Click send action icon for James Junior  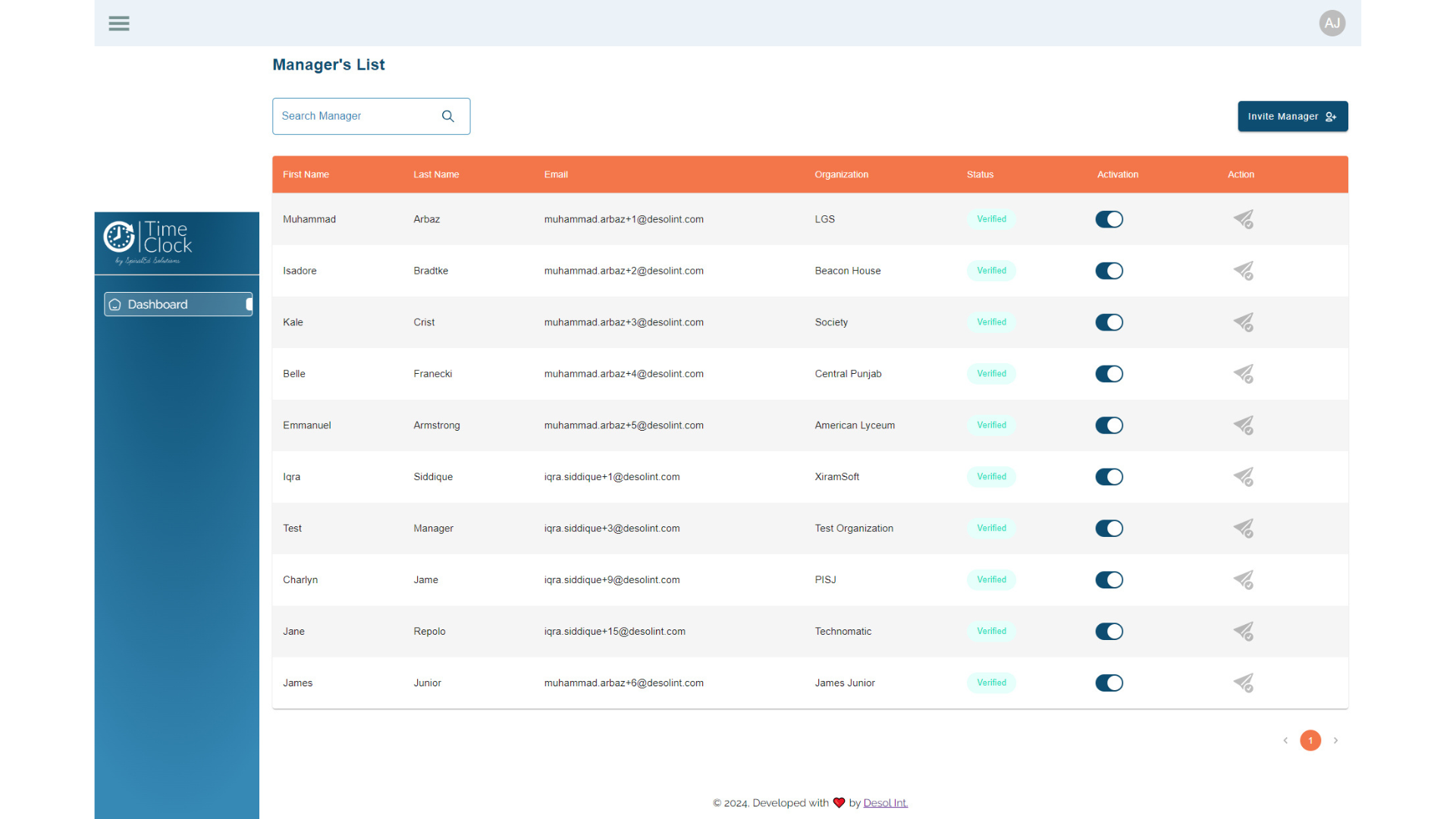click(1243, 683)
